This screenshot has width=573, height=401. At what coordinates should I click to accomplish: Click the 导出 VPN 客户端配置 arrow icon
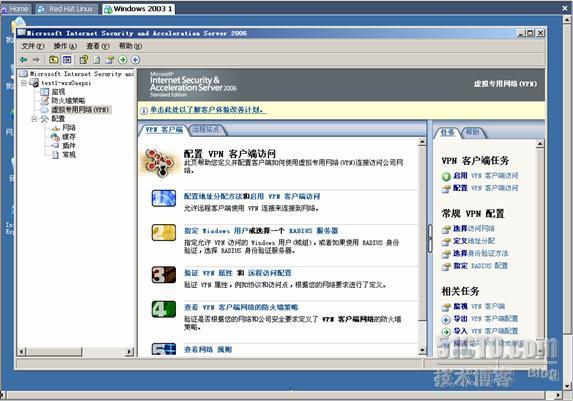pos(446,319)
